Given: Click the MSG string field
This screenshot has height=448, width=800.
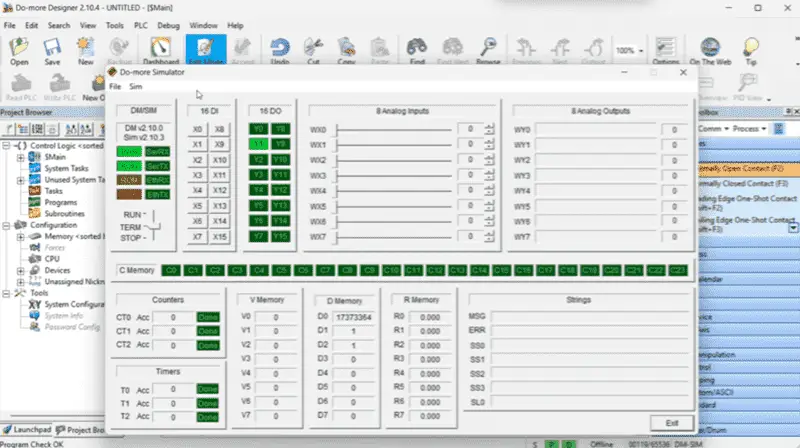Looking at the screenshot, I should [x=590, y=316].
